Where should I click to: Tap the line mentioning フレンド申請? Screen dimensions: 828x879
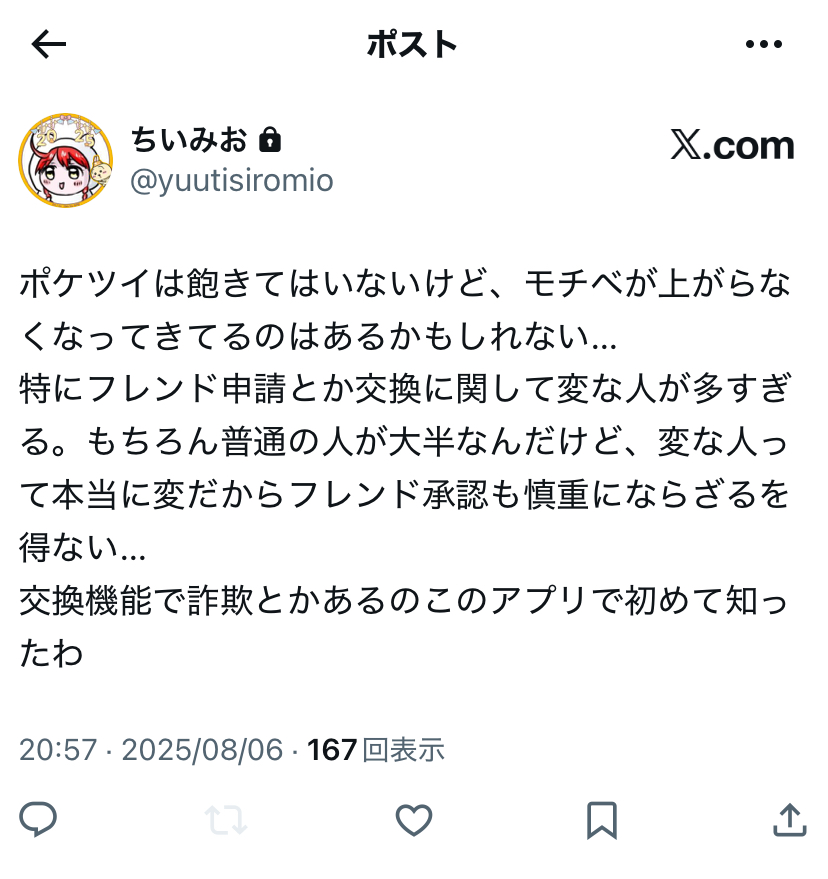click(x=405, y=388)
